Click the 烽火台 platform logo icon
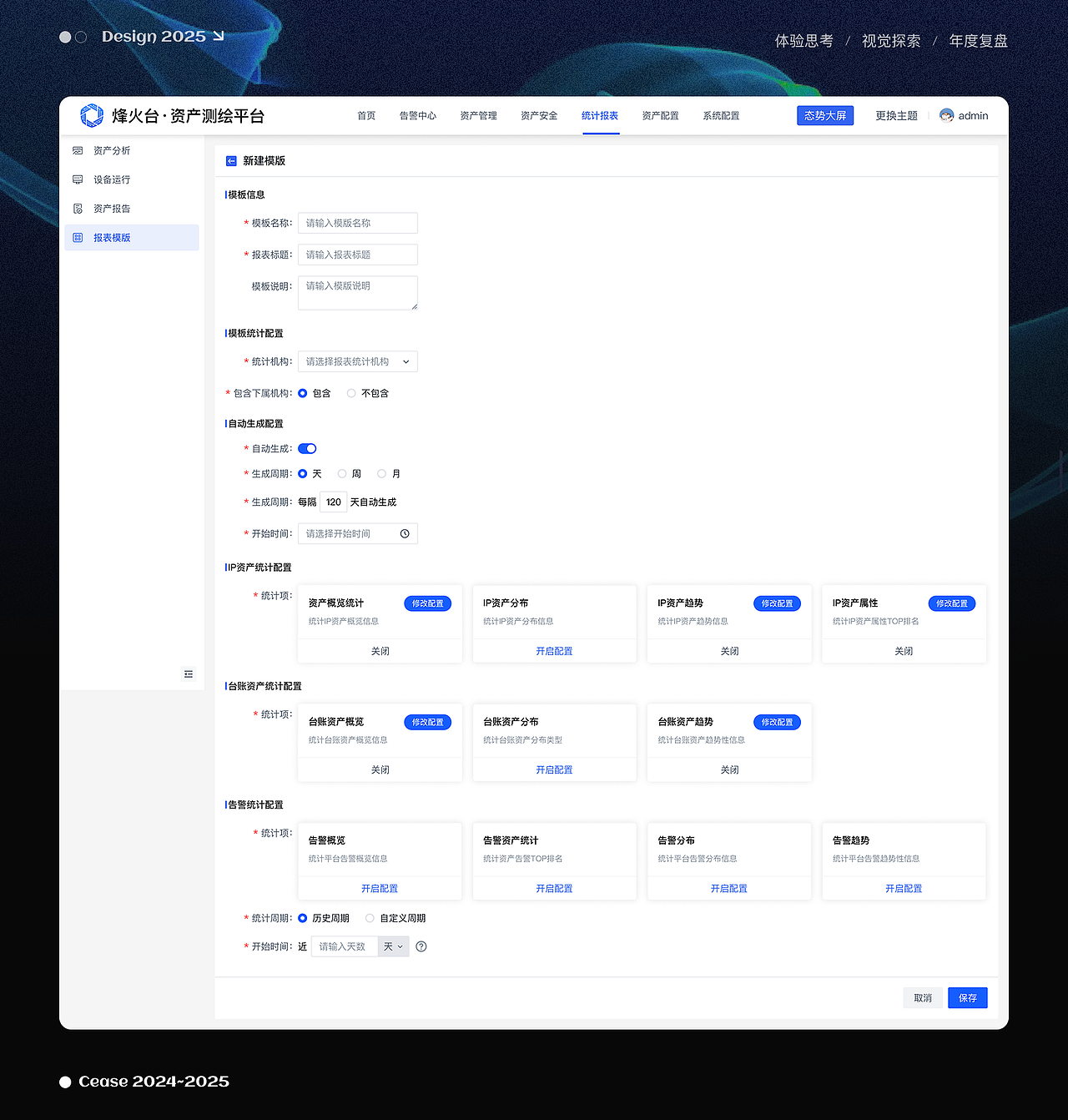The height and width of the screenshot is (1120, 1068). 91,115
